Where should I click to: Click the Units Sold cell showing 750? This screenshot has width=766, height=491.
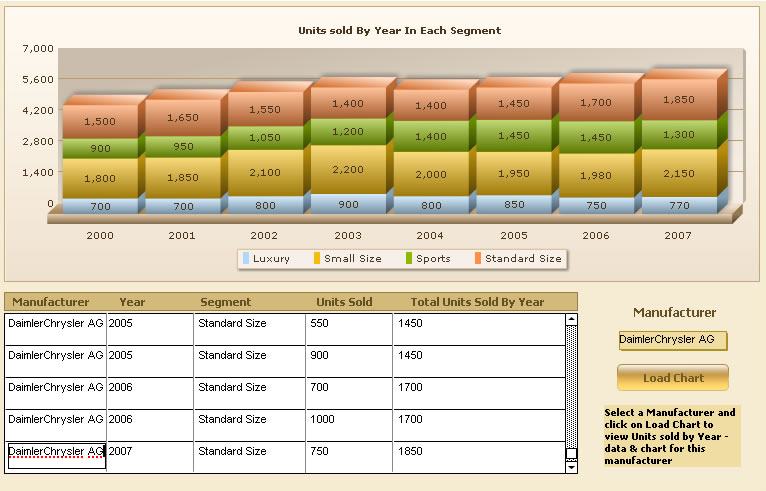[x=349, y=457]
